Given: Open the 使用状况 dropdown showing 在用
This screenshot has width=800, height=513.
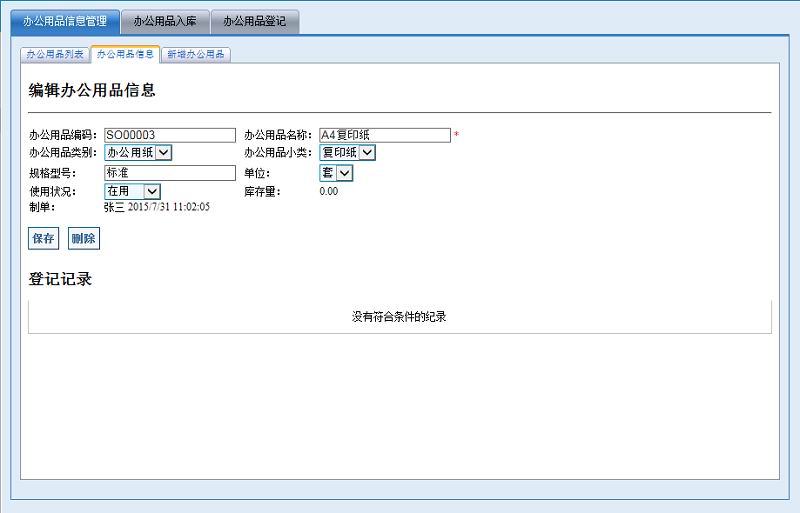Looking at the screenshot, I should (x=133, y=191).
